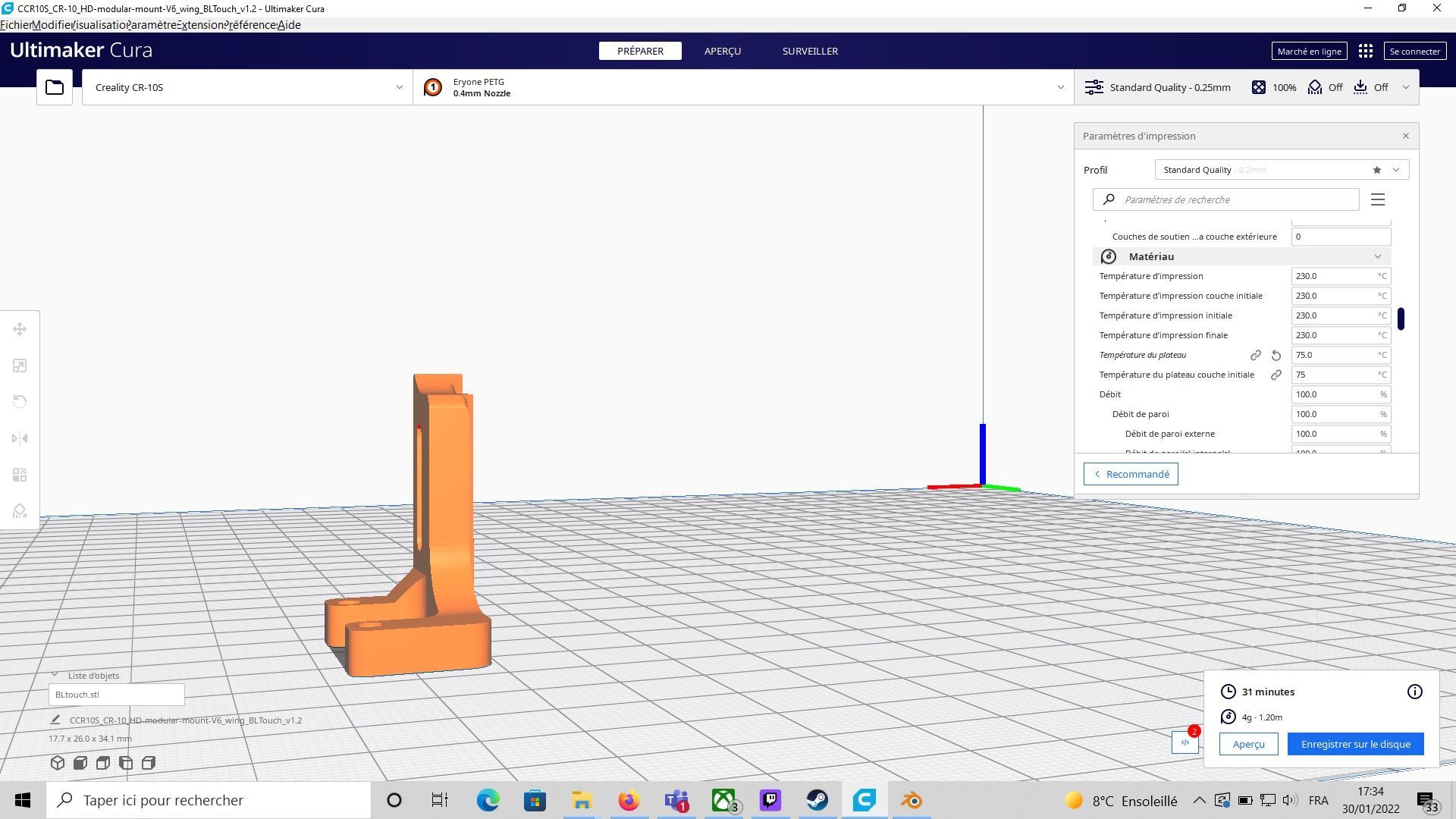Select BLtouch.stl in object list
The image size is (1456, 819).
[x=116, y=694]
